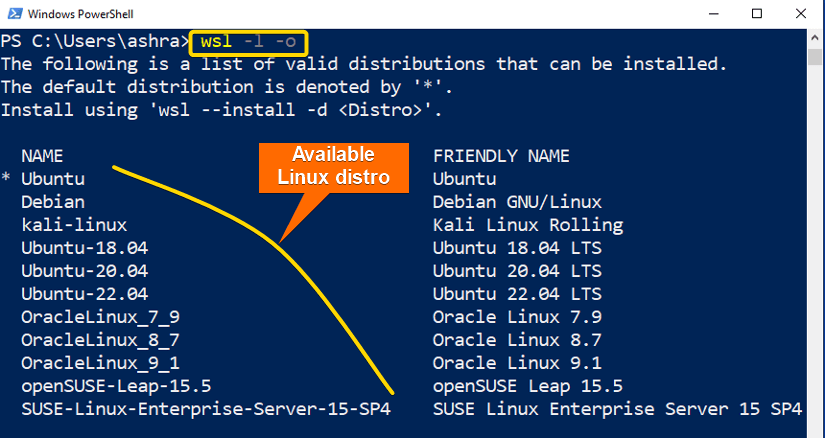Click the 'Ubuntu-22.04' entry
825x438 pixels.
[85, 294]
